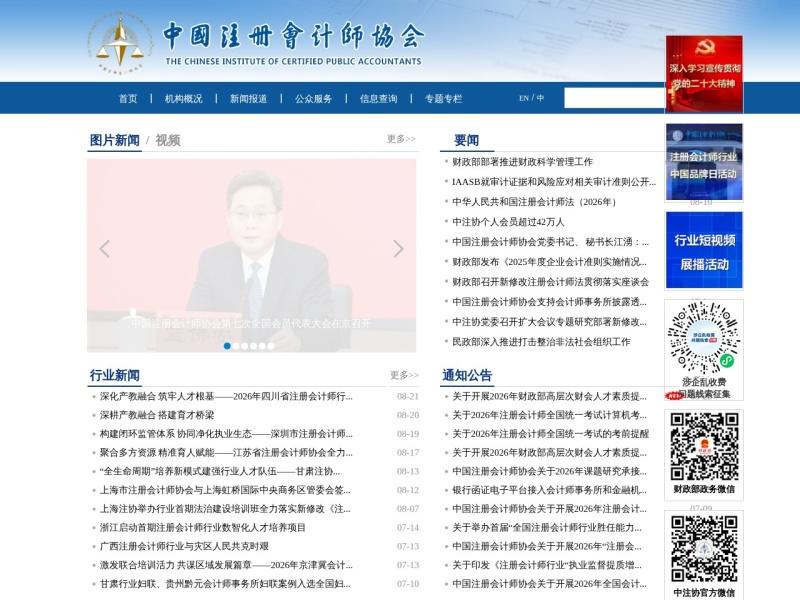Show previous slide with left arrow

coord(105,248)
